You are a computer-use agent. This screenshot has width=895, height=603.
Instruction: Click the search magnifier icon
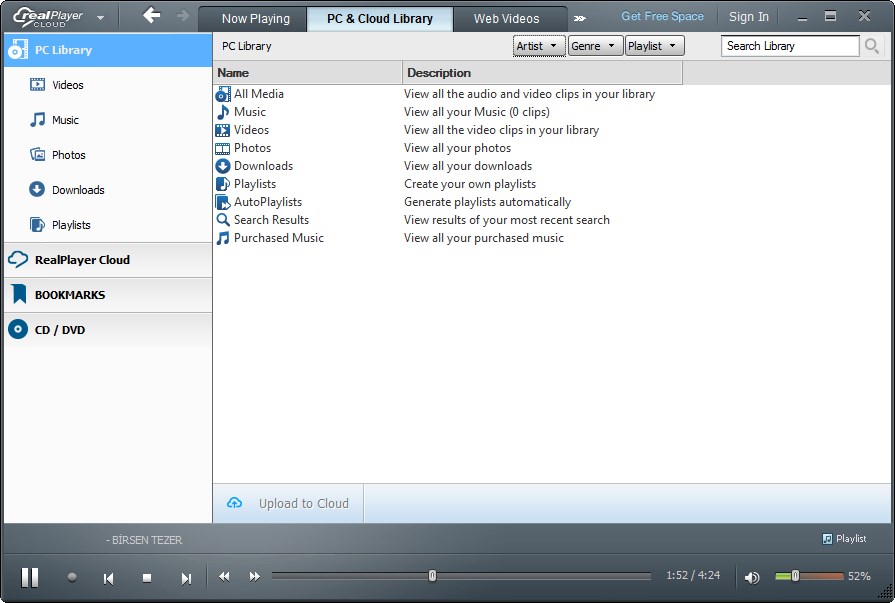(871, 46)
